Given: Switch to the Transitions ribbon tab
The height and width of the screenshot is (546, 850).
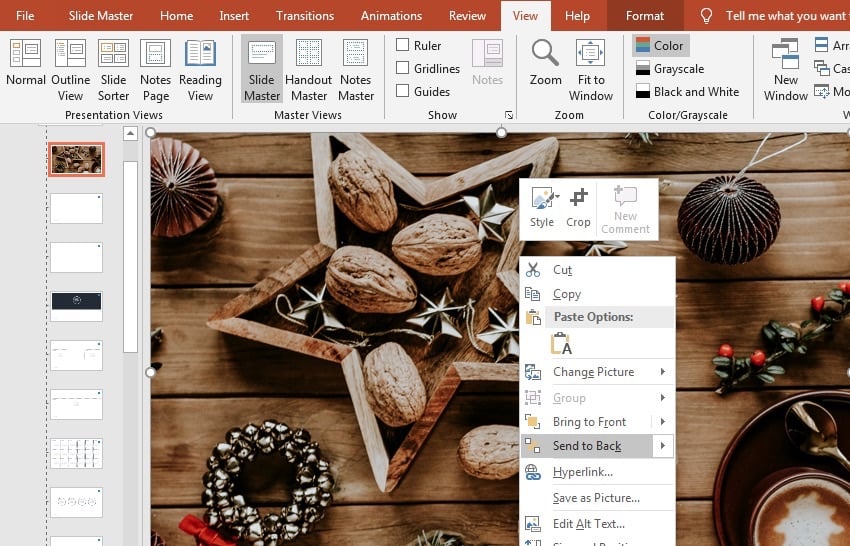Looking at the screenshot, I should coord(305,16).
